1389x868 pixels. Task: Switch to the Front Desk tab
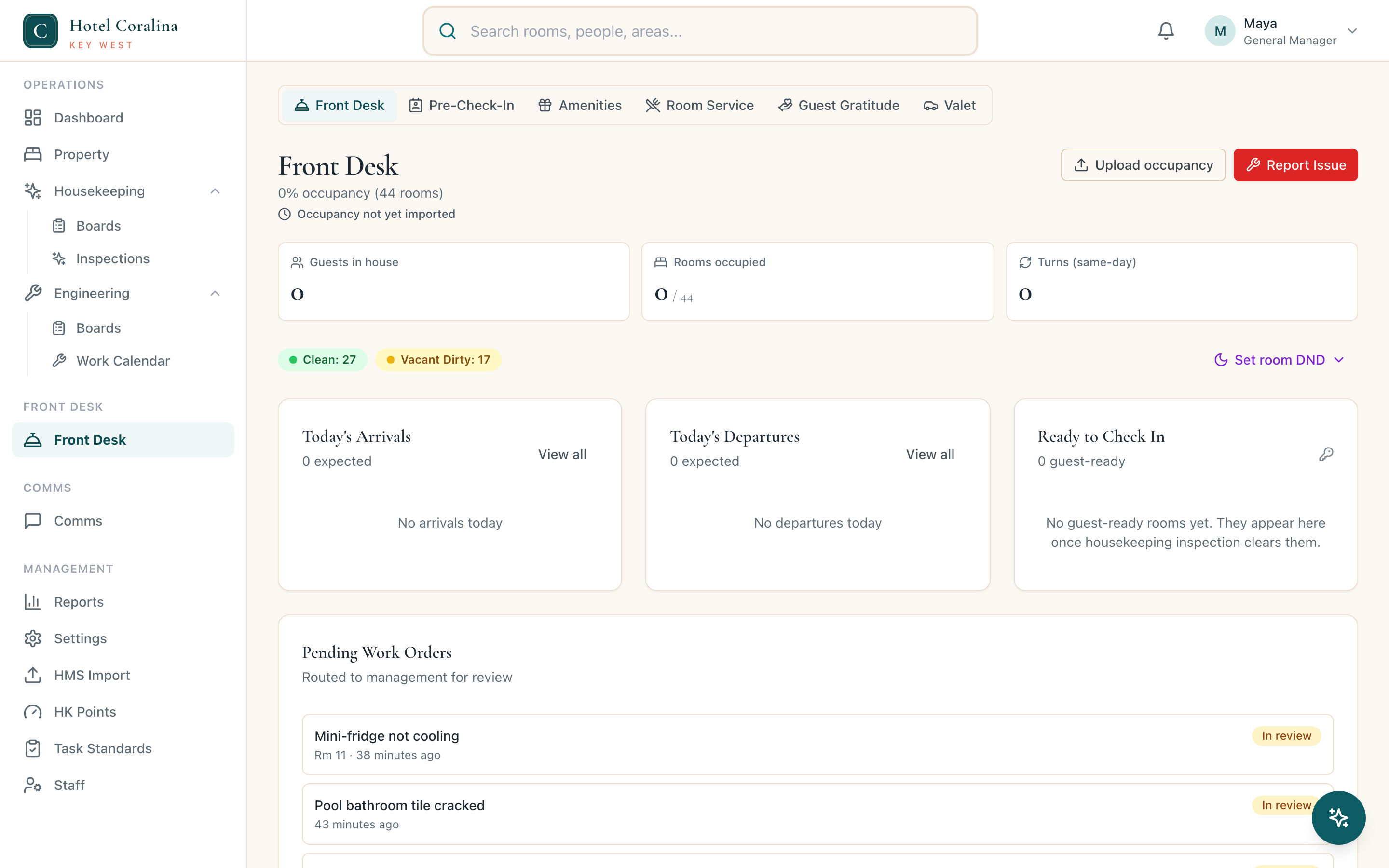click(x=339, y=106)
